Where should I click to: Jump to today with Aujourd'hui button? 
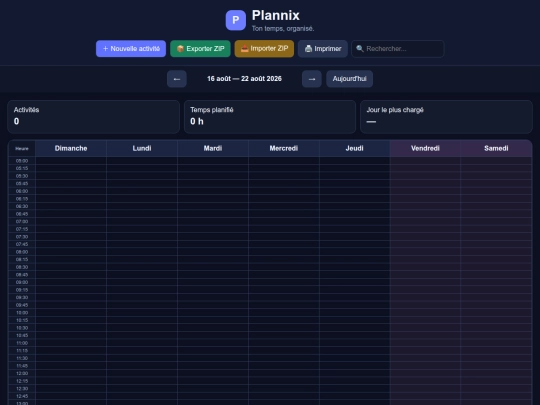click(x=350, y=79)
